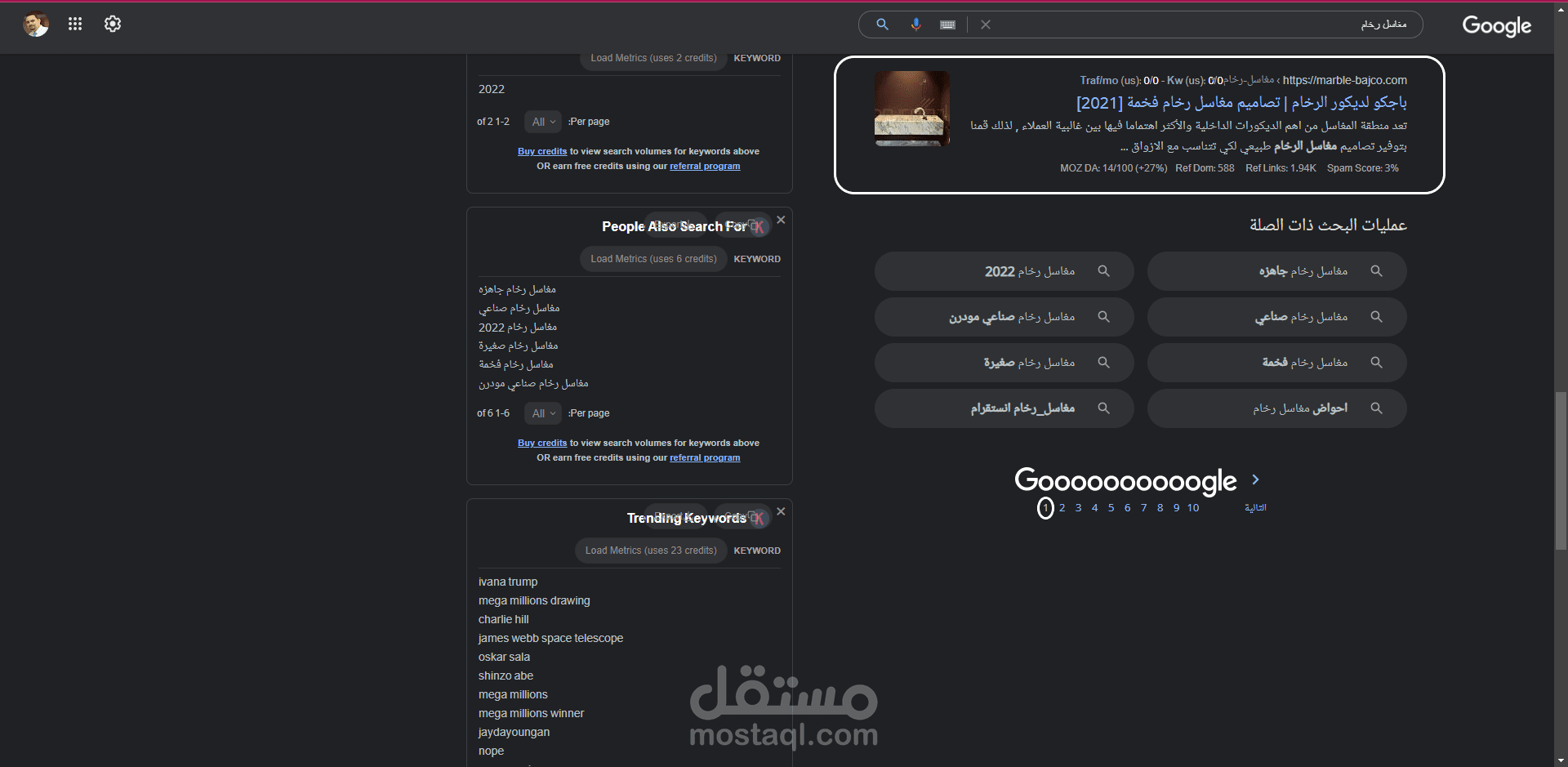Screen dimensions: 1568x767
Task: Click the page vertical scrollbar thumb
Action: (1561, 470)
